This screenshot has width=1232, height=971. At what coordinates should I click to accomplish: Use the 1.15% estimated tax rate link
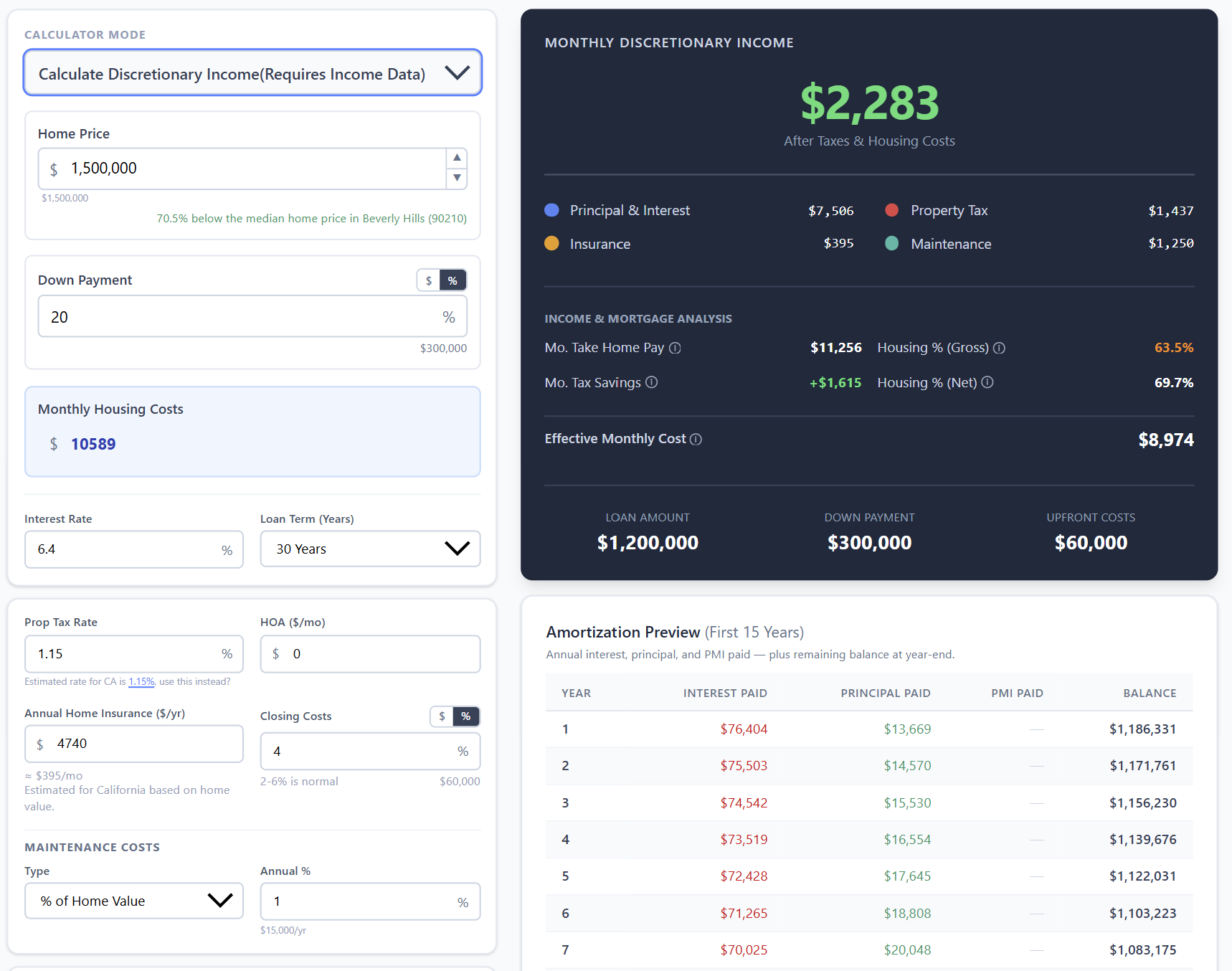[x=141, y=682]
